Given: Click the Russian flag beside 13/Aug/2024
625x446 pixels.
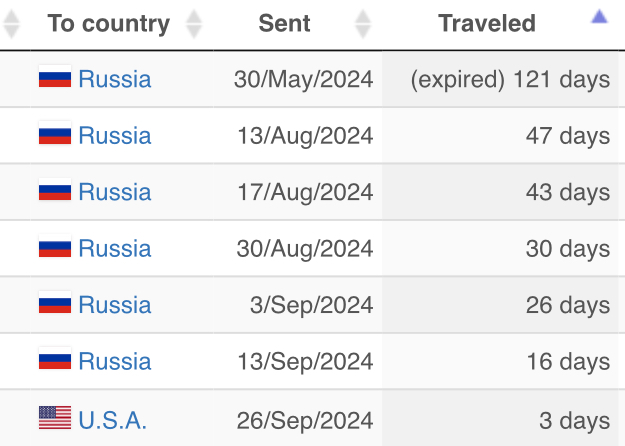Looking at the screenshot, I should pyautogui.click(x=54, y=135).
